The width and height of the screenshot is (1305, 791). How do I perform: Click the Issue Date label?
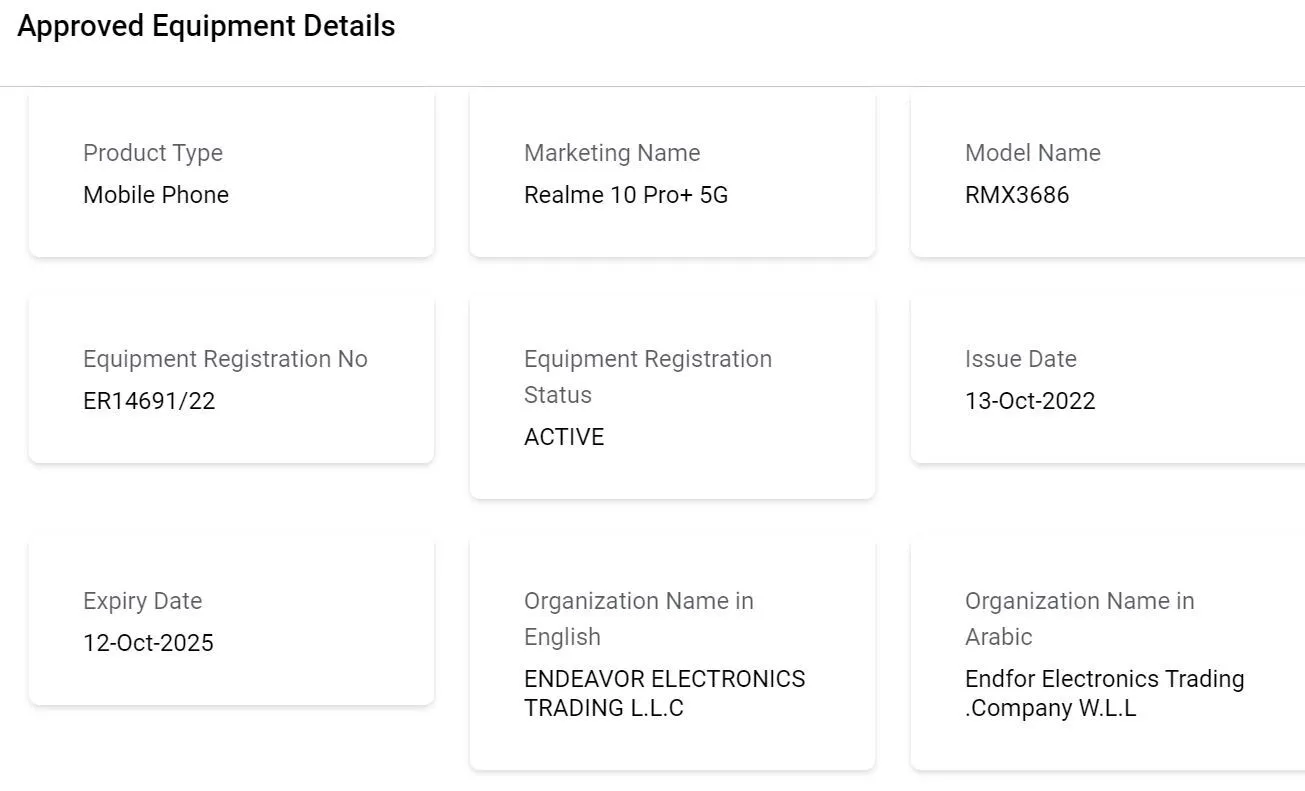click(1021, 359)
